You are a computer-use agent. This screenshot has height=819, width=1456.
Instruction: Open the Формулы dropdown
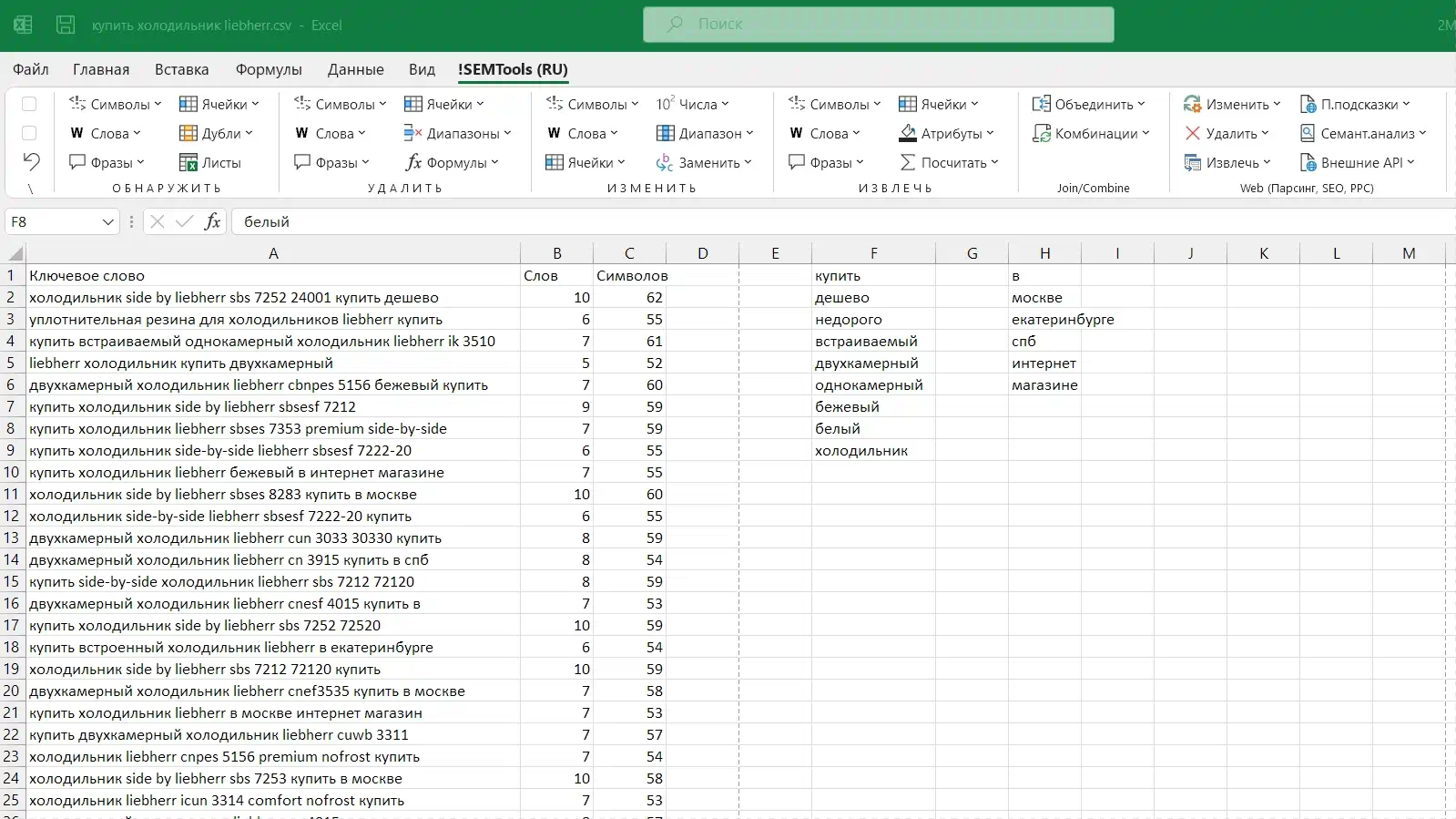pyautogui.click(x=453, y=162)
